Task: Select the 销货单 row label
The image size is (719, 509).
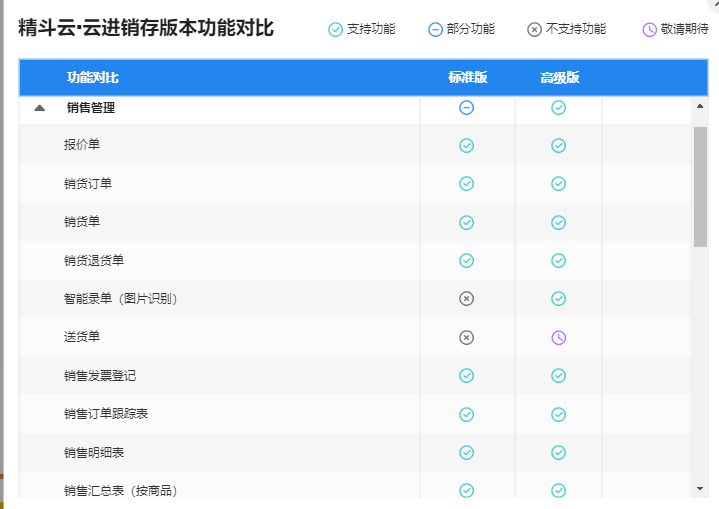Action: 82,222
